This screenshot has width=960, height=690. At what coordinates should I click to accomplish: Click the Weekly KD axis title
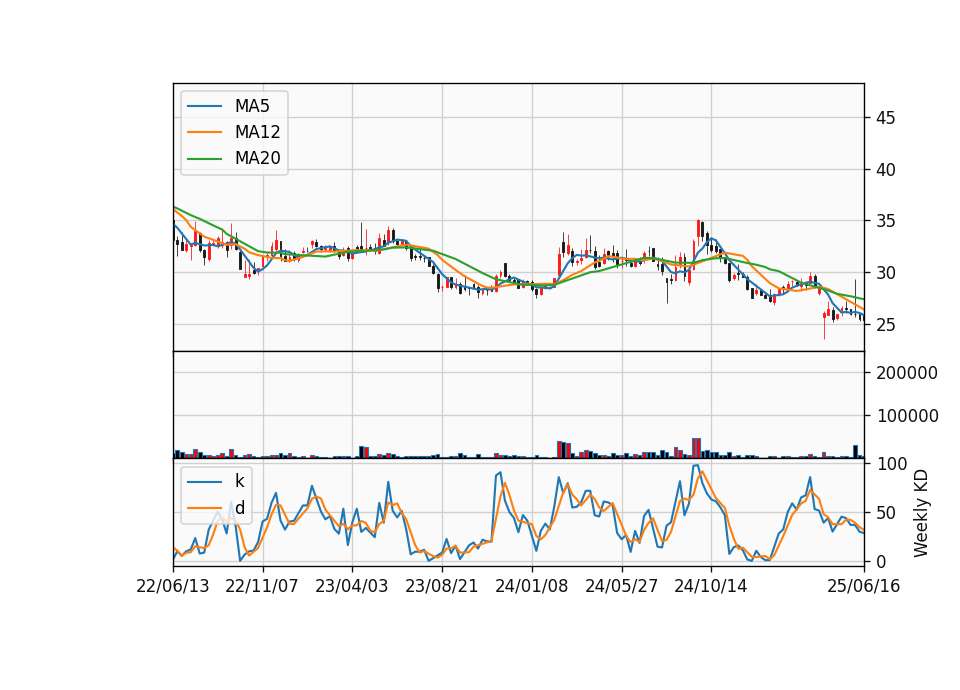coord(921,514)
